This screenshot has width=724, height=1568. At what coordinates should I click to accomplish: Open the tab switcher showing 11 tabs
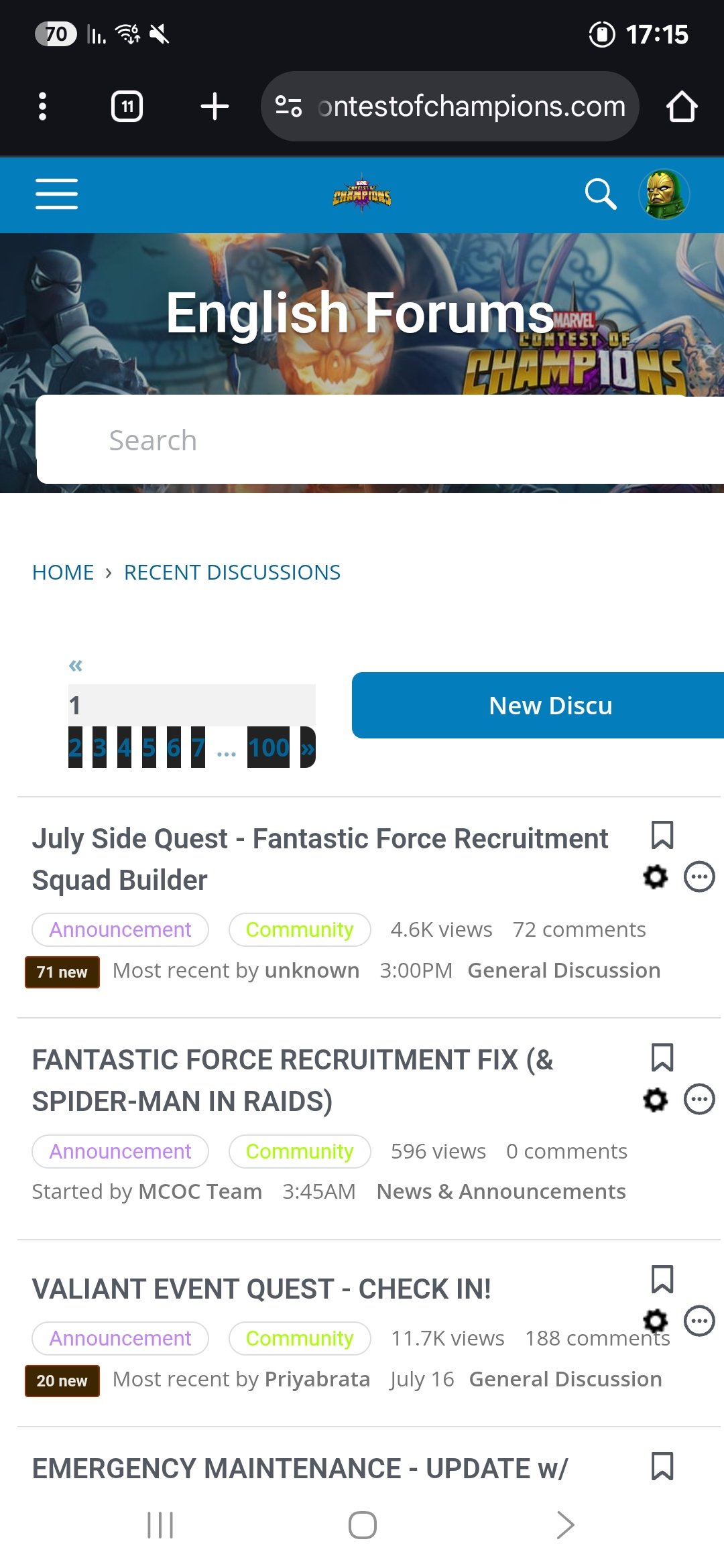point(127,107)
